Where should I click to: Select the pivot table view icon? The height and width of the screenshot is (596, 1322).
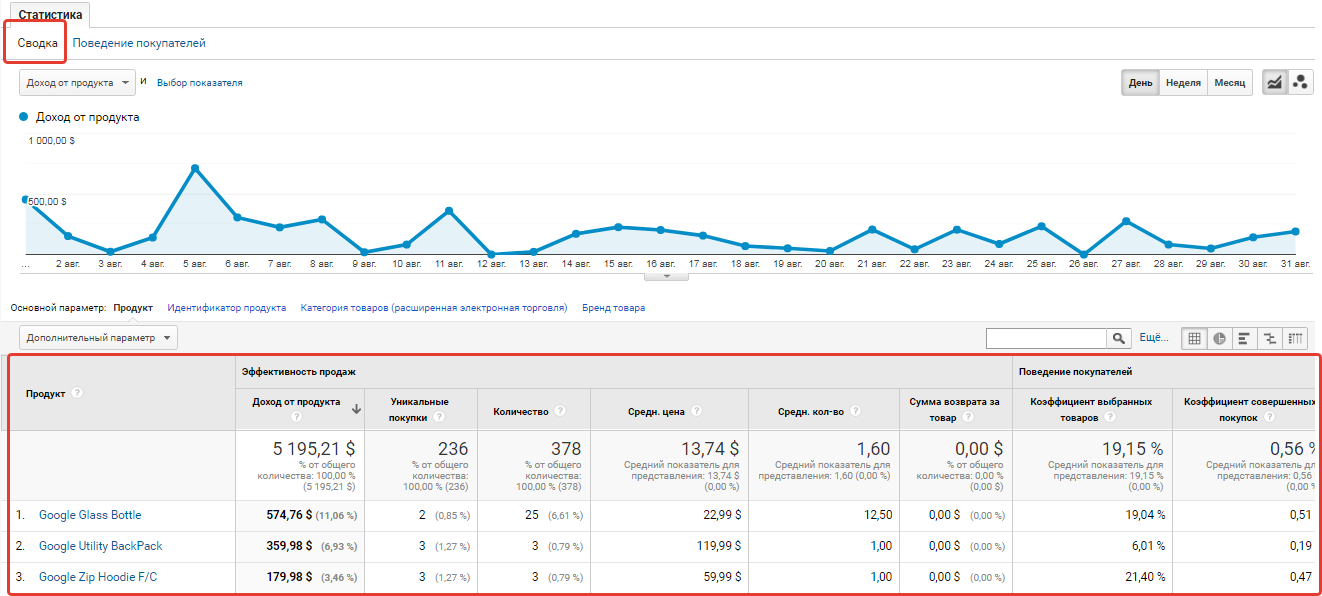[1295, 338]
